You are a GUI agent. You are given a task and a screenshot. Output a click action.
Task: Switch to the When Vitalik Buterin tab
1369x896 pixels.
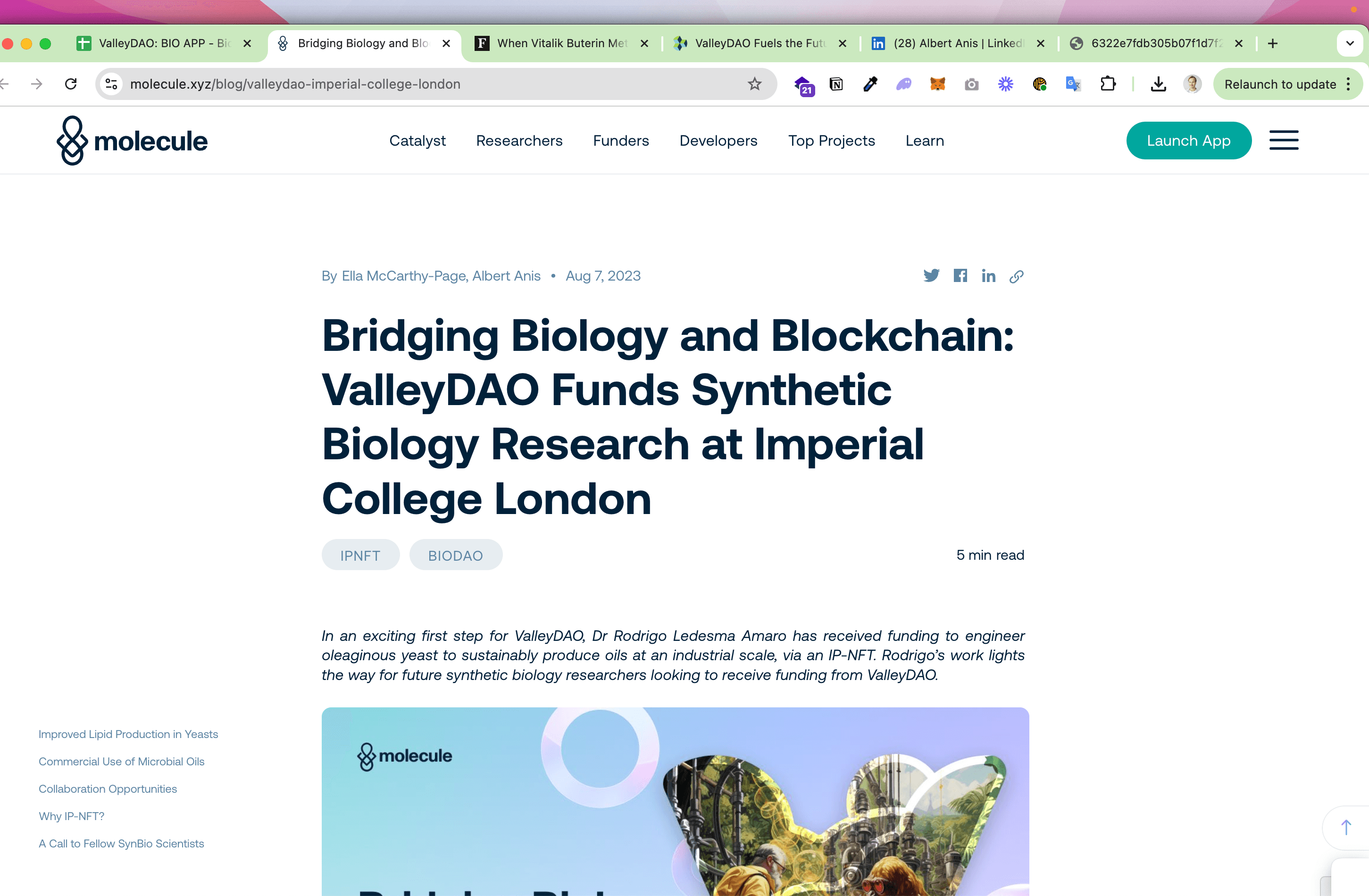(x=561, y=43)
